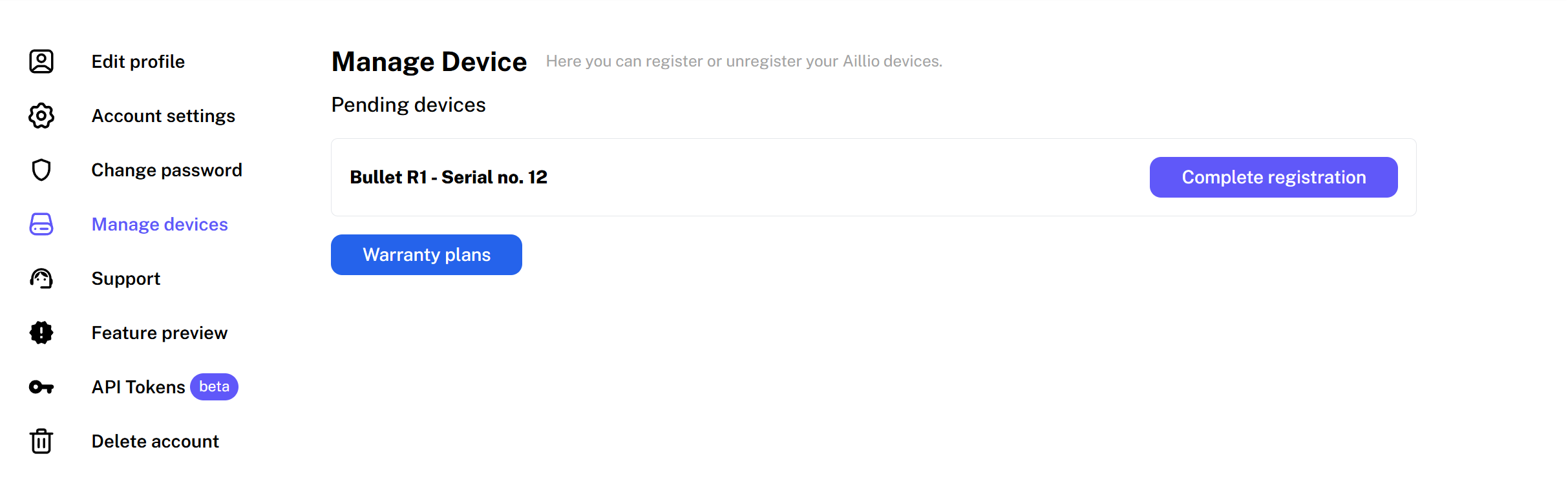The height and width of the screenshot is (485, 1568).
Task: Click the beta badge next to API Tokens
Action: click(214, 387)
